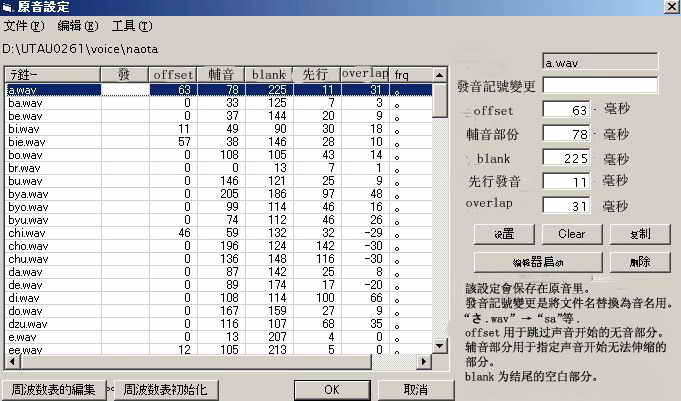681x401 pixels.
Task: Select the e.wav row
Action: 219,337
